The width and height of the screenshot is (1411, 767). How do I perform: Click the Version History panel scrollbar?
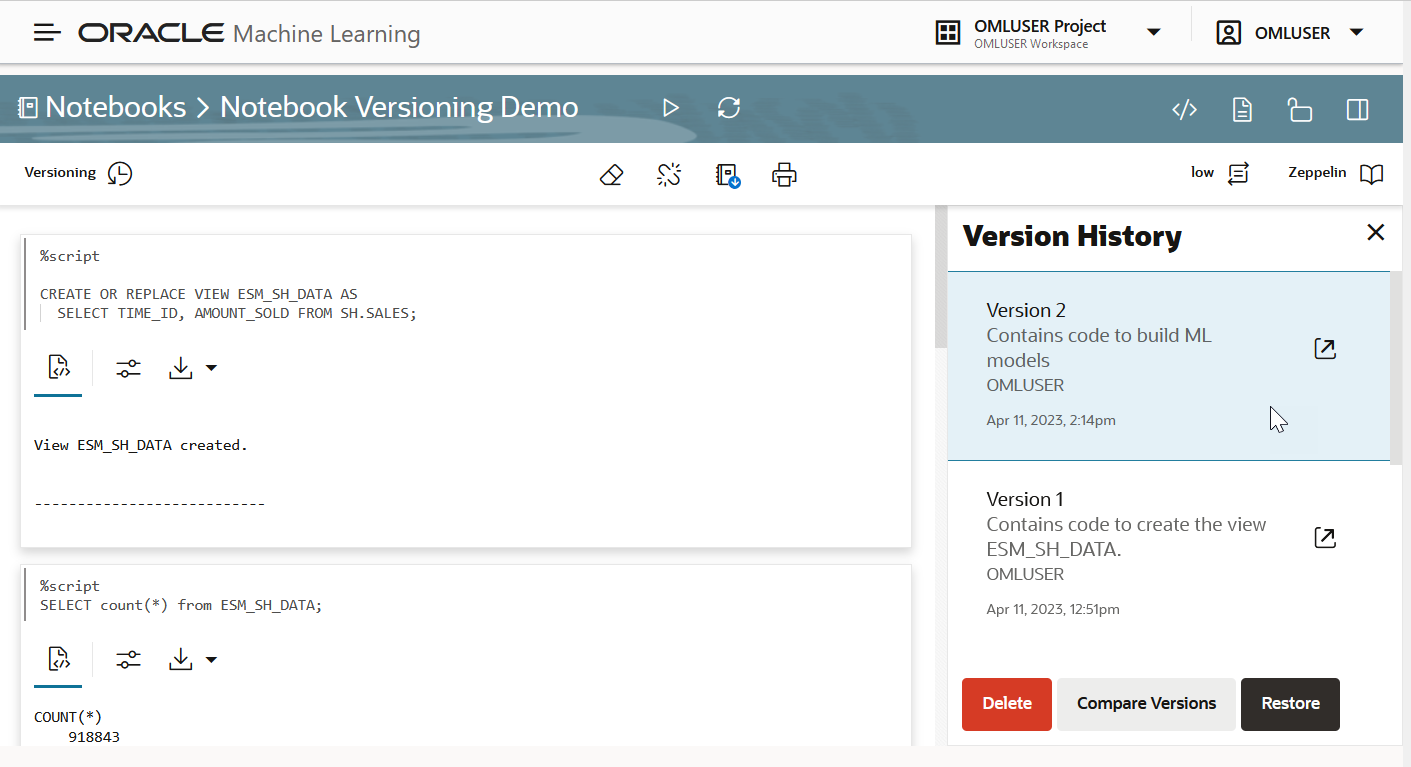pos(1396,367)
